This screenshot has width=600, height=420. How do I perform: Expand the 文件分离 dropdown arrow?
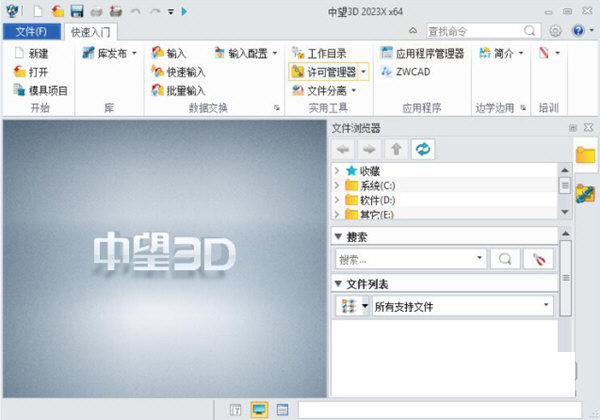pyautogui.click(x=354, y=90)
